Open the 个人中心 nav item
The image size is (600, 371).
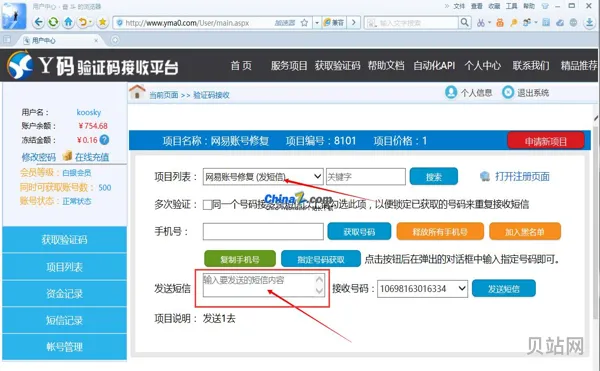483,65
